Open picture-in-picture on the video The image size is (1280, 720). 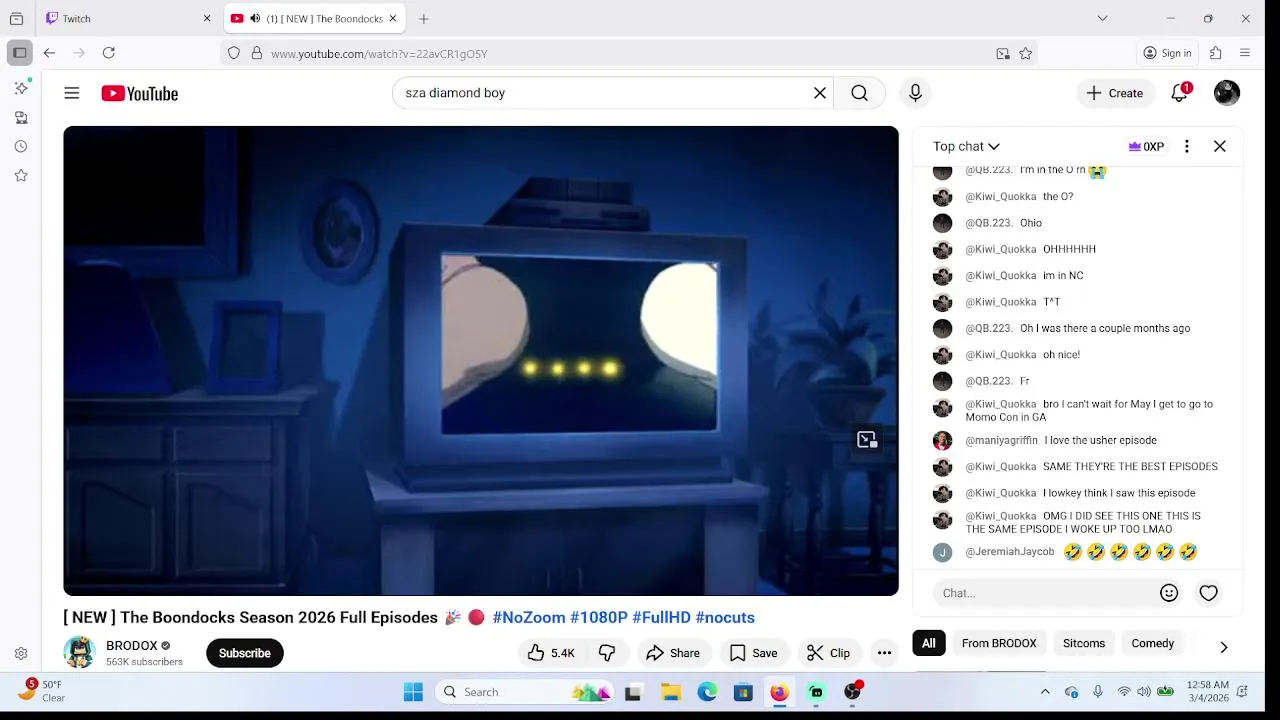tap(867, 440)
